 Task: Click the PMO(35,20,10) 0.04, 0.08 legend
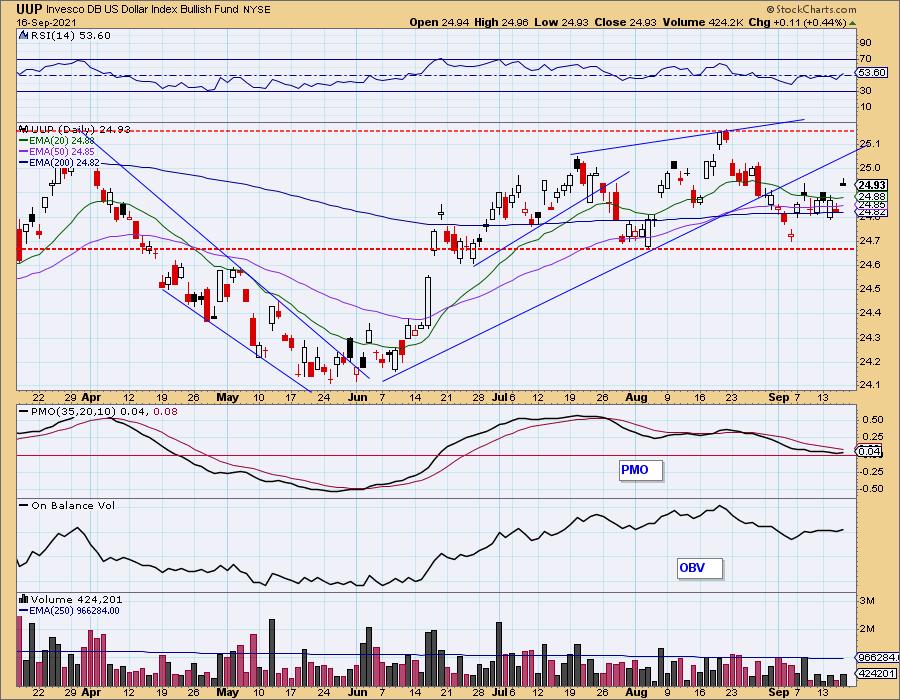click(x=98, y=412)
